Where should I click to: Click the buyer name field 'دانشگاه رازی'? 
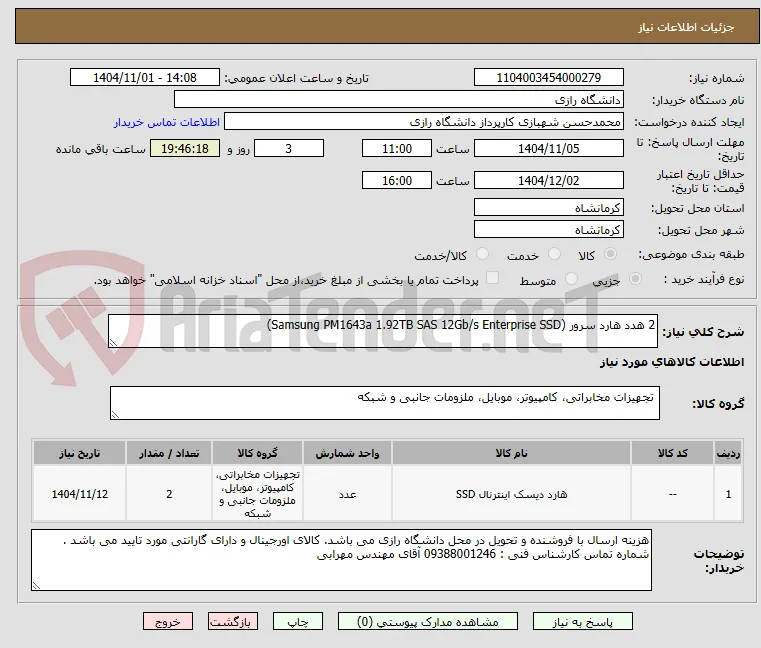point(398,100)
